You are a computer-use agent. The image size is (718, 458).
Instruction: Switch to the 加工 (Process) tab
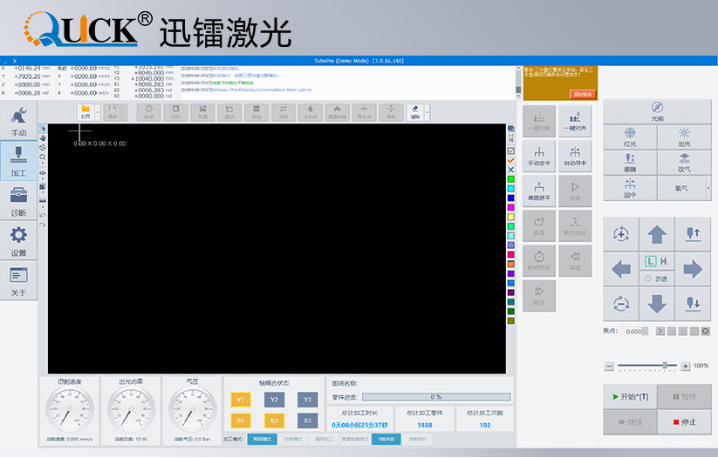pos(18,160)
